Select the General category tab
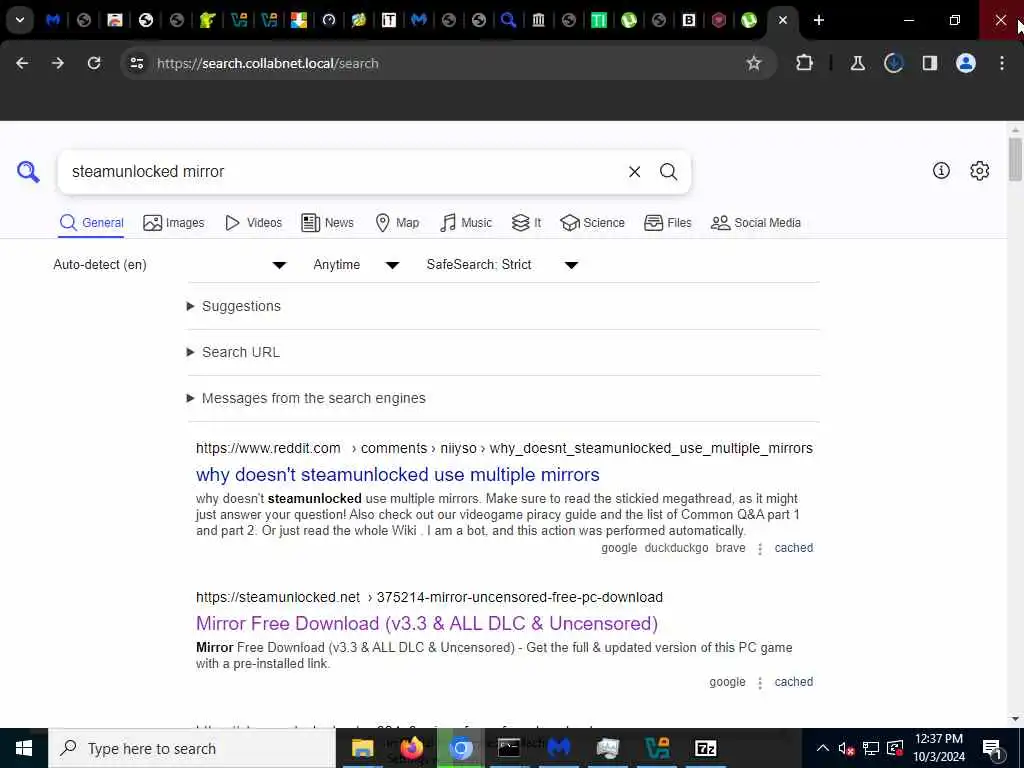1024x768 pixels. click(91, 223)
